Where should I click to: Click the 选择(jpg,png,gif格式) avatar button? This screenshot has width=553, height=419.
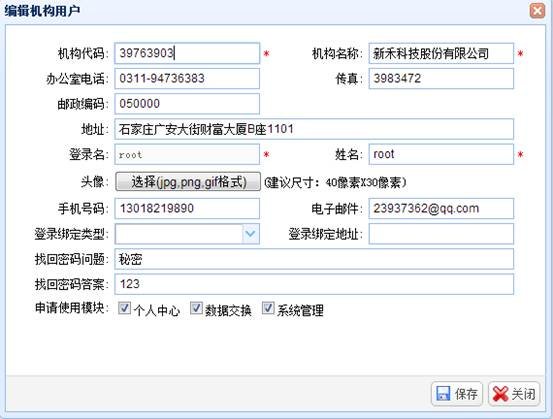pos(188,182)
